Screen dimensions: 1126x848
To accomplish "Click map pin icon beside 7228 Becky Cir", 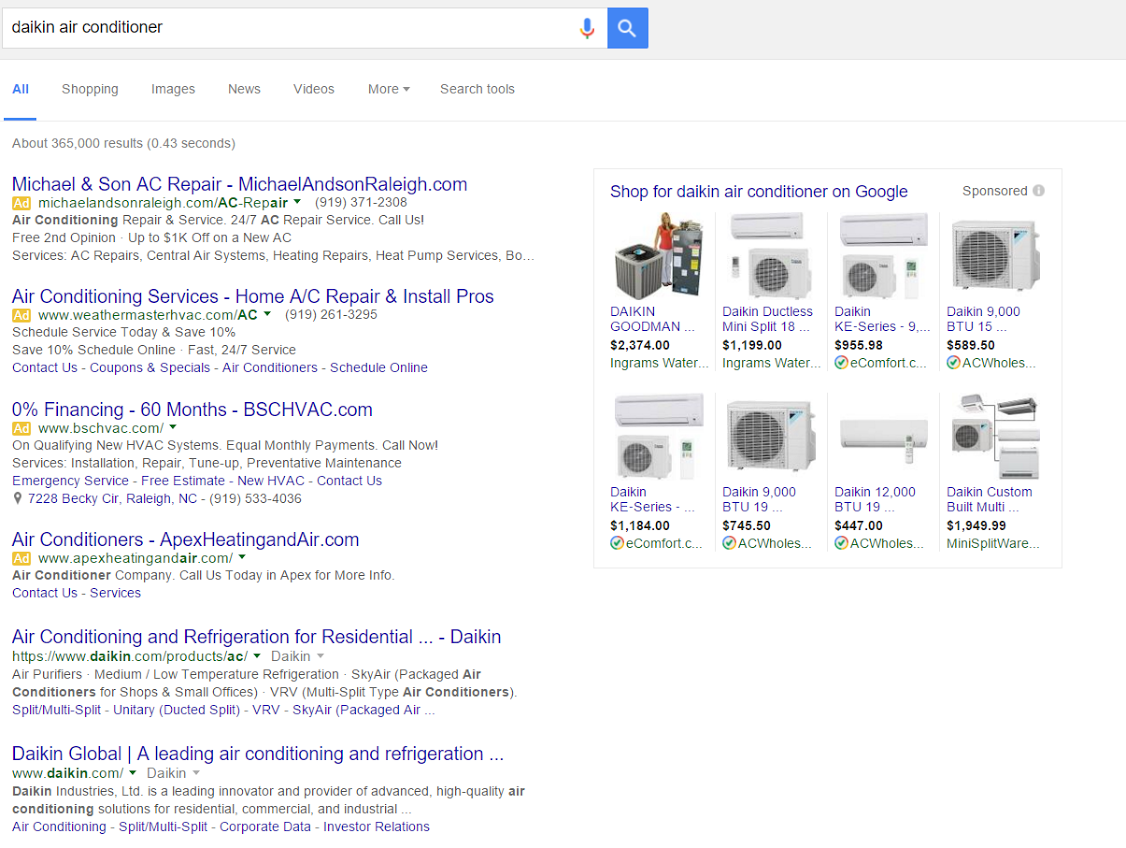I will point(17,498).
